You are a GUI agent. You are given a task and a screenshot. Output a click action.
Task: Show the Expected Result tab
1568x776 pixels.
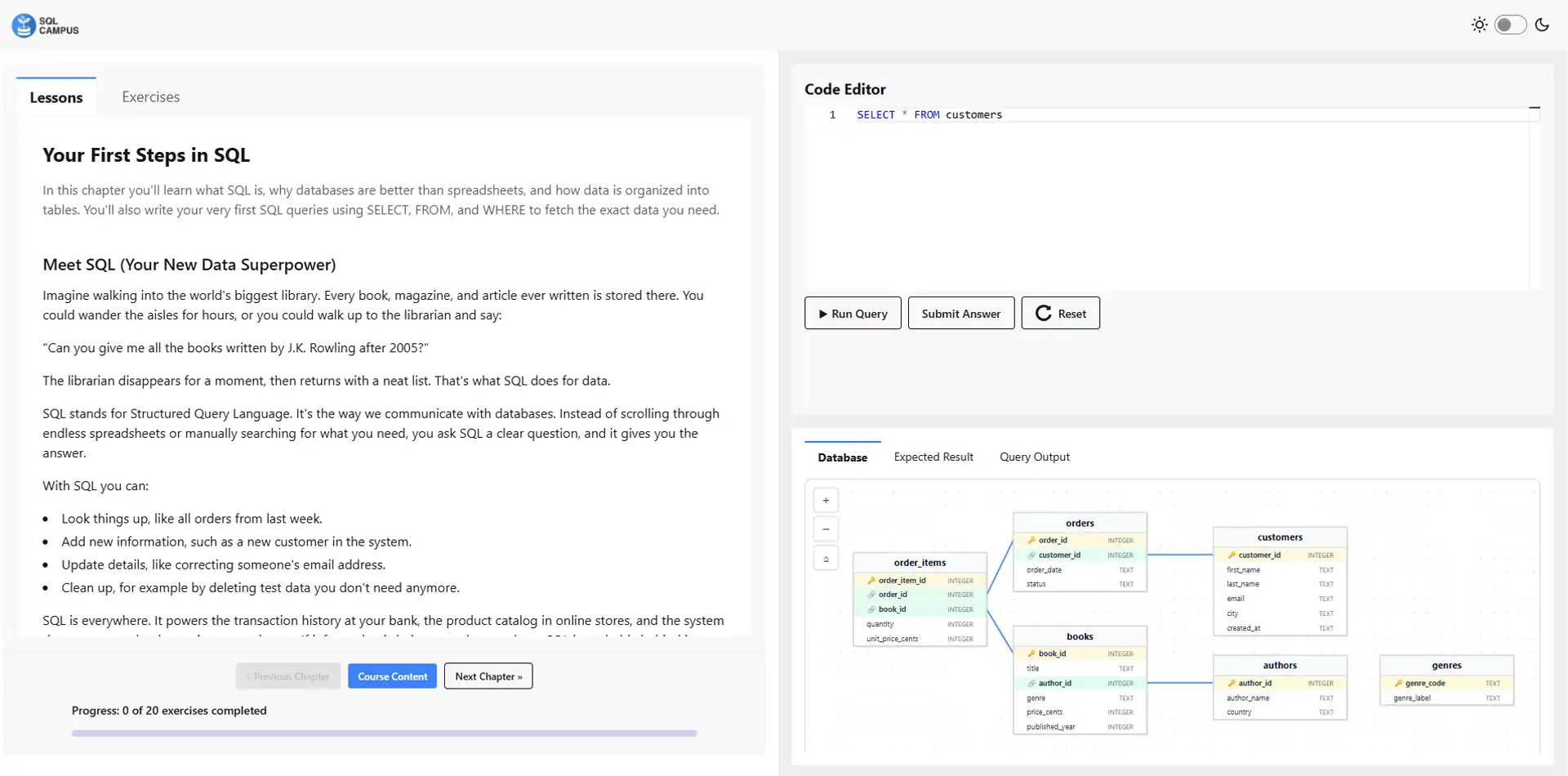933,457
